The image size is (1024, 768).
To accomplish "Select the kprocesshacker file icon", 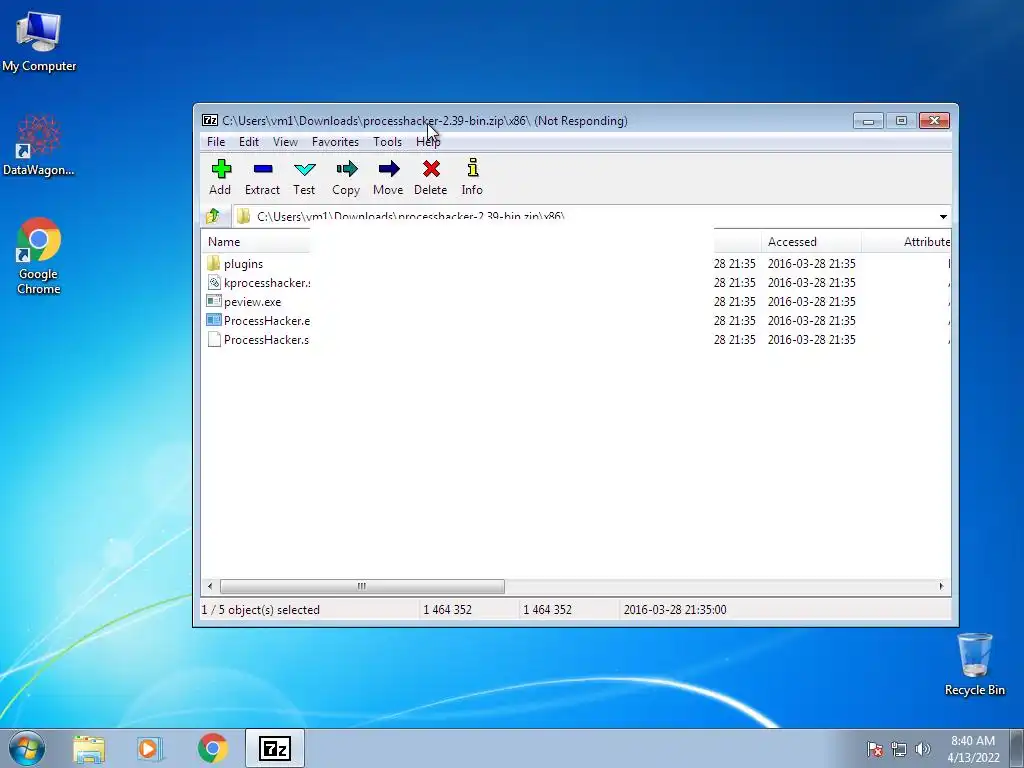I will (x=214, y=282).
